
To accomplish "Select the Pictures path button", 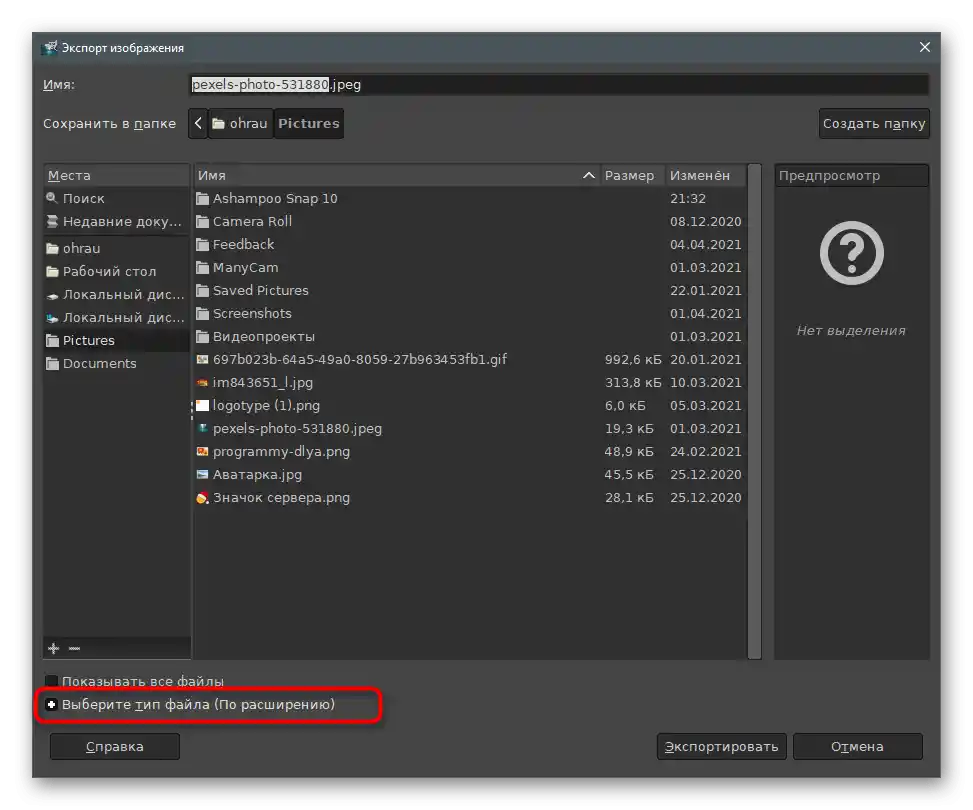I will pos(308,124).
